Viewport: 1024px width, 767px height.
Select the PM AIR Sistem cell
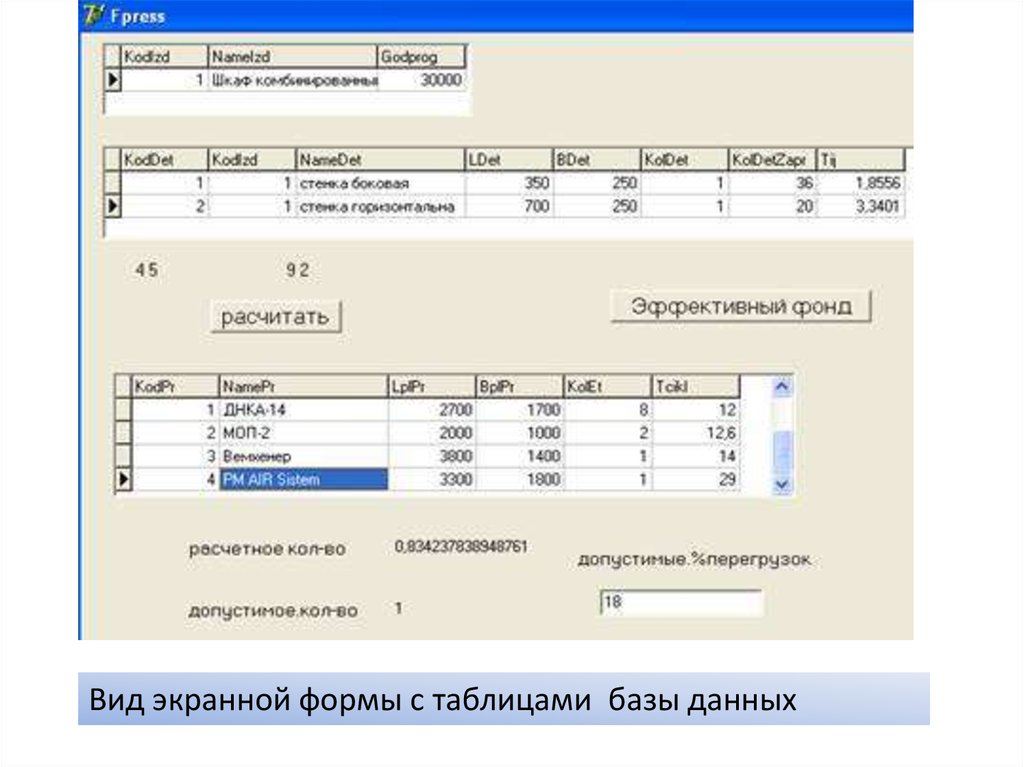click(x=303, y=480)
